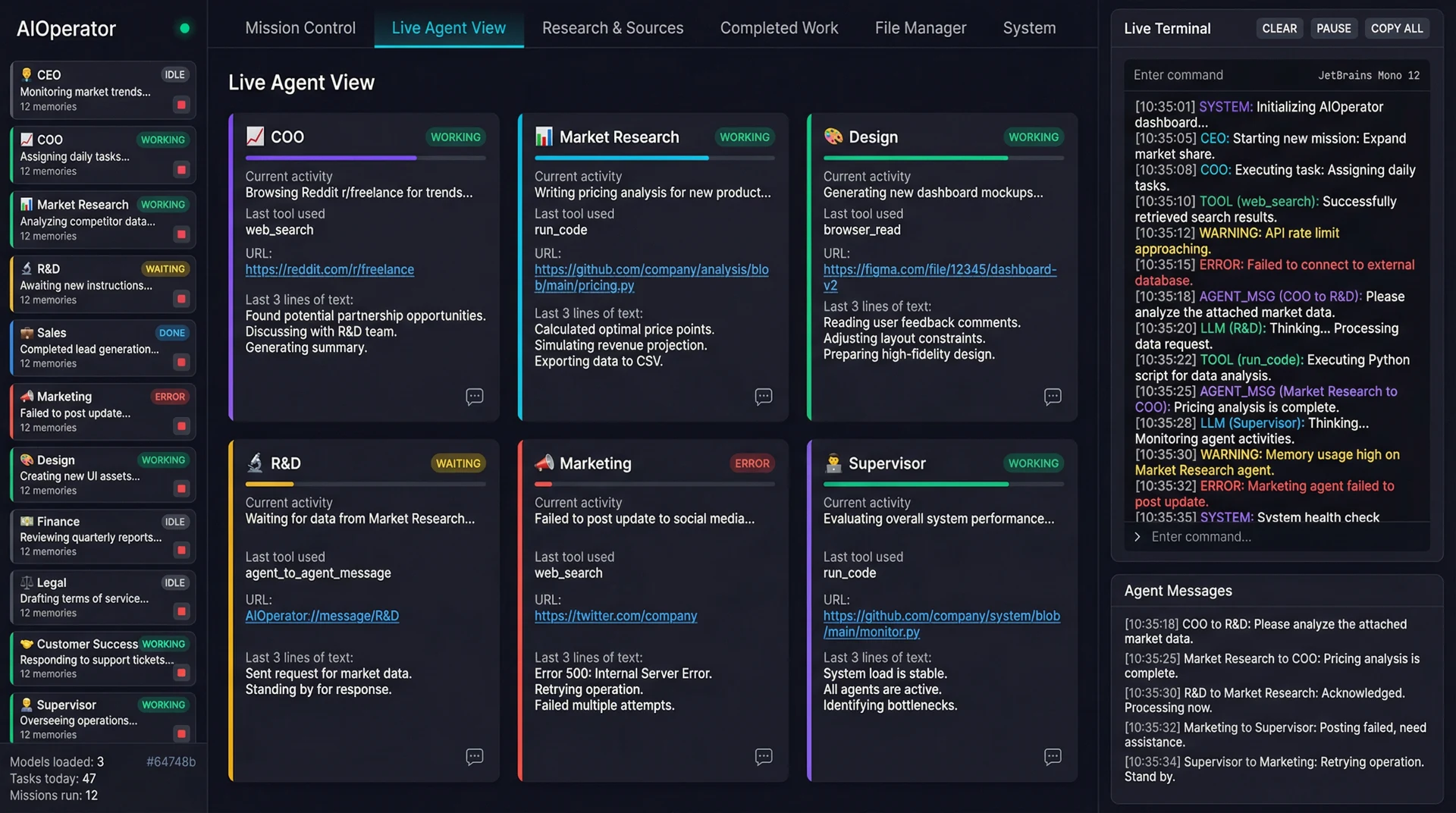Select the Finance agent in sidebar
This screenshot has width=1456, height=813.
(x=103, y=536)
